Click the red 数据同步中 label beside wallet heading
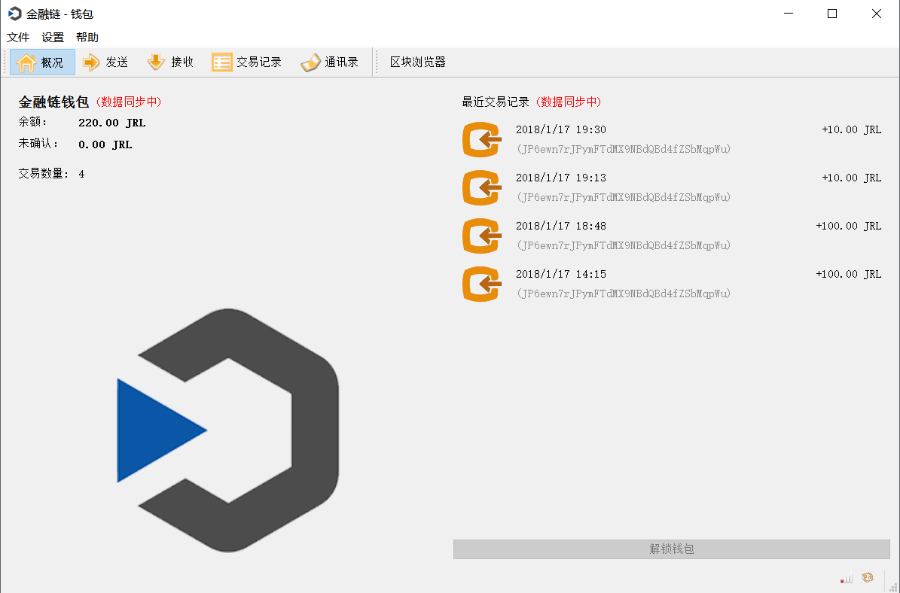900x593 pixels. pyautogui.click(x=129, y=102)
